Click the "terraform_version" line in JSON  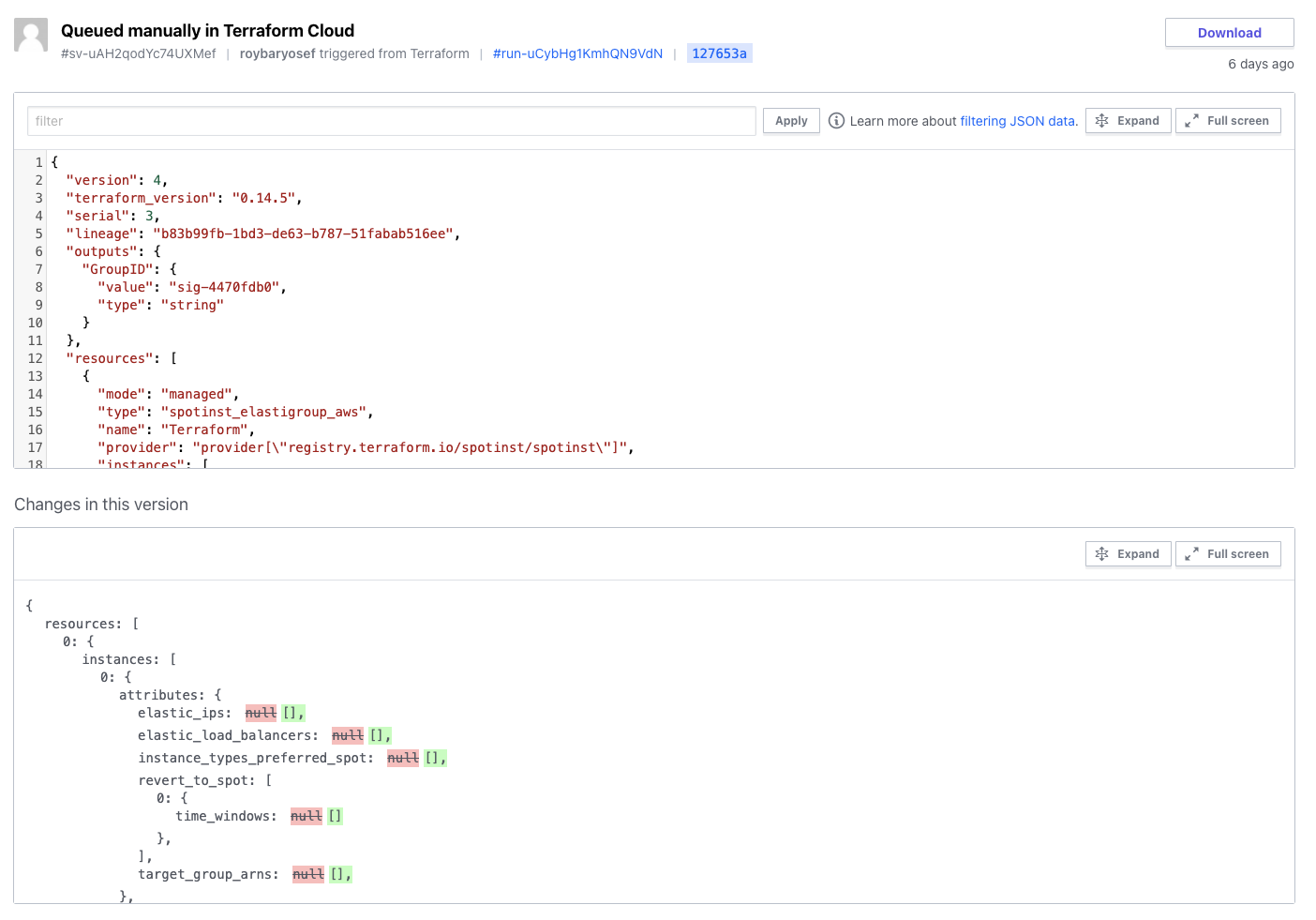click(x=184, y=198)
